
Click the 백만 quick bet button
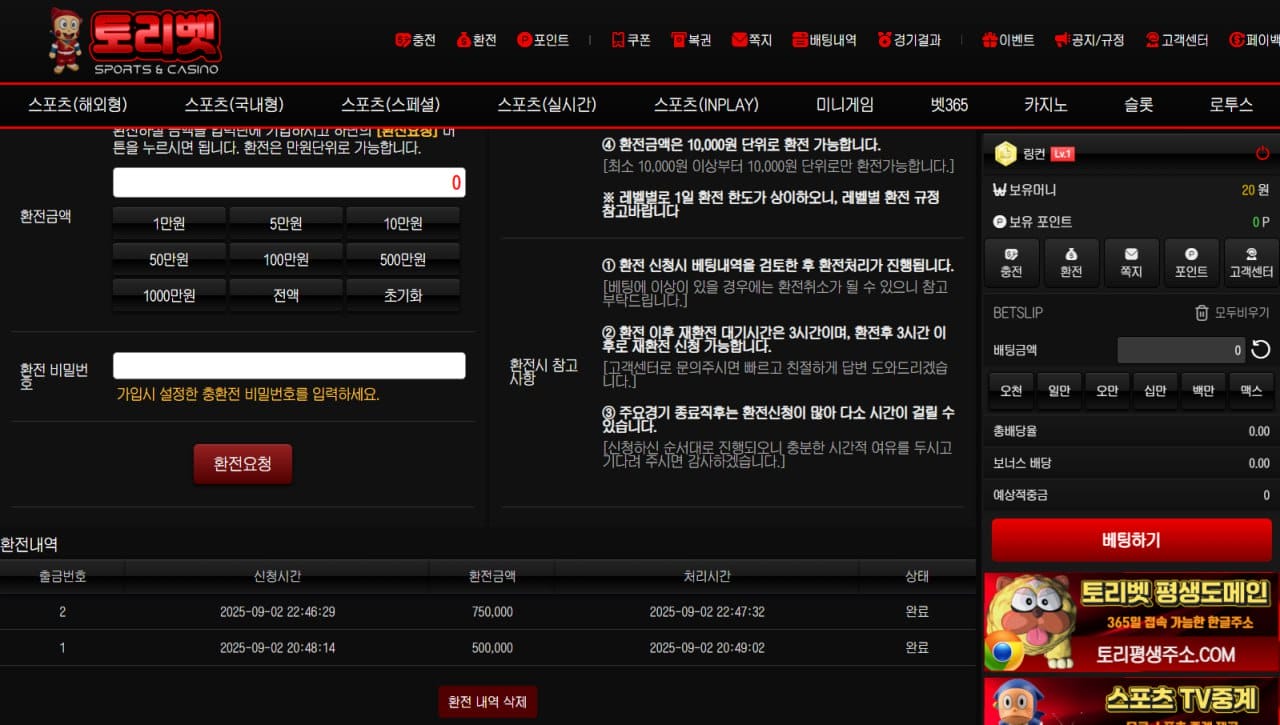(x=1203, y=391)
